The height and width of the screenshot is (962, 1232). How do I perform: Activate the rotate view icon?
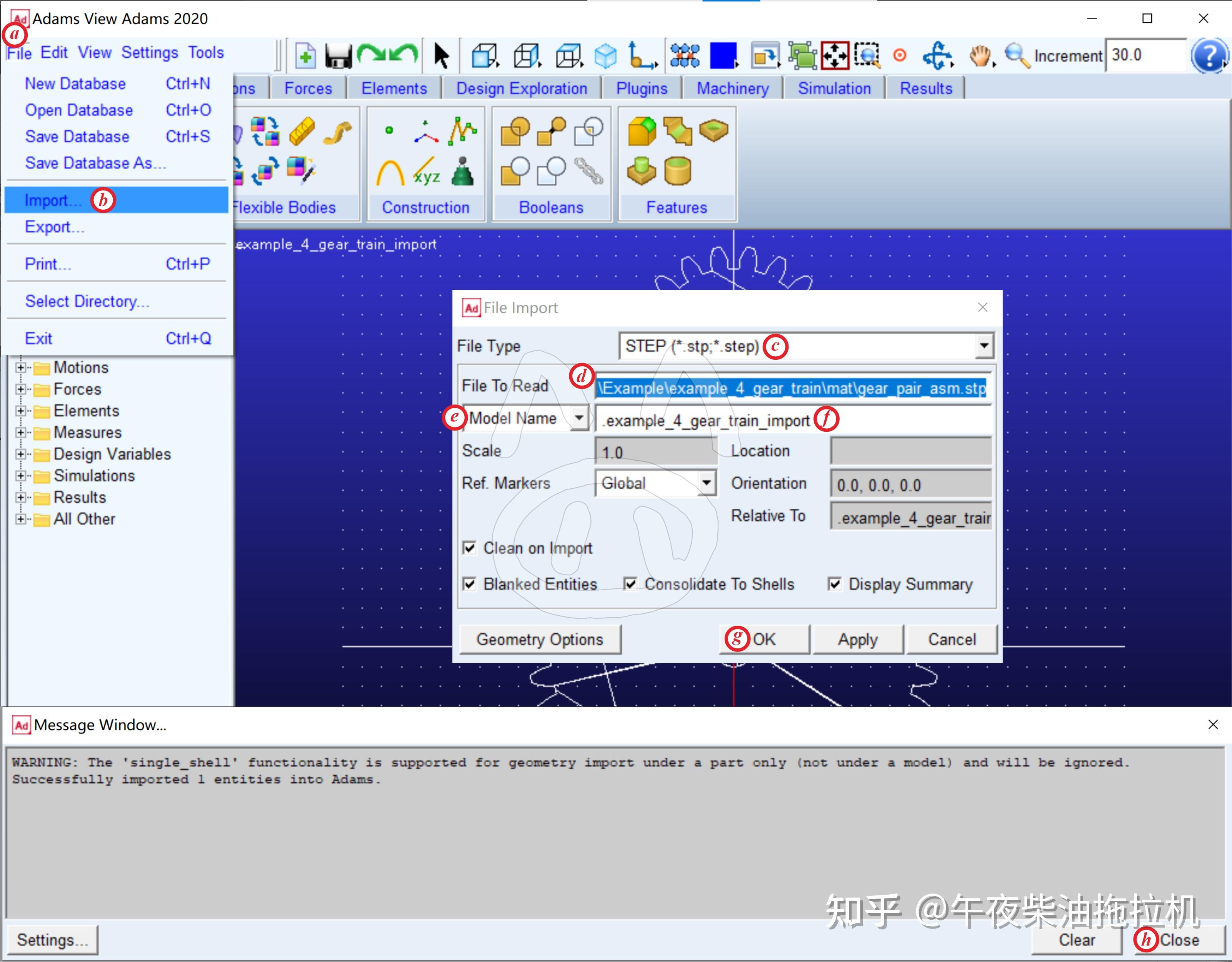(x=937, y=56)
